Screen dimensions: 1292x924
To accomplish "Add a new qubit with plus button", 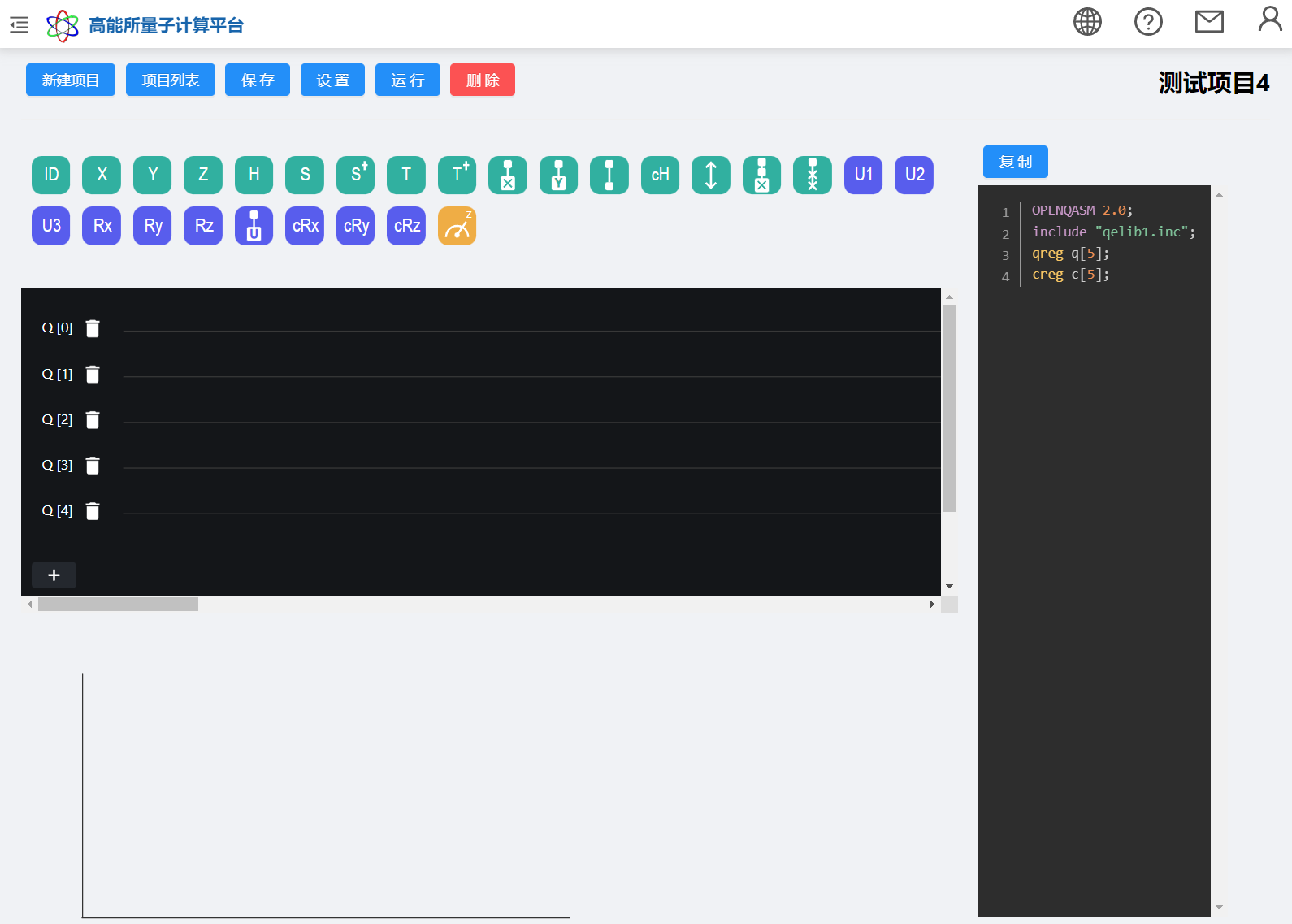I will pos(54,575).
